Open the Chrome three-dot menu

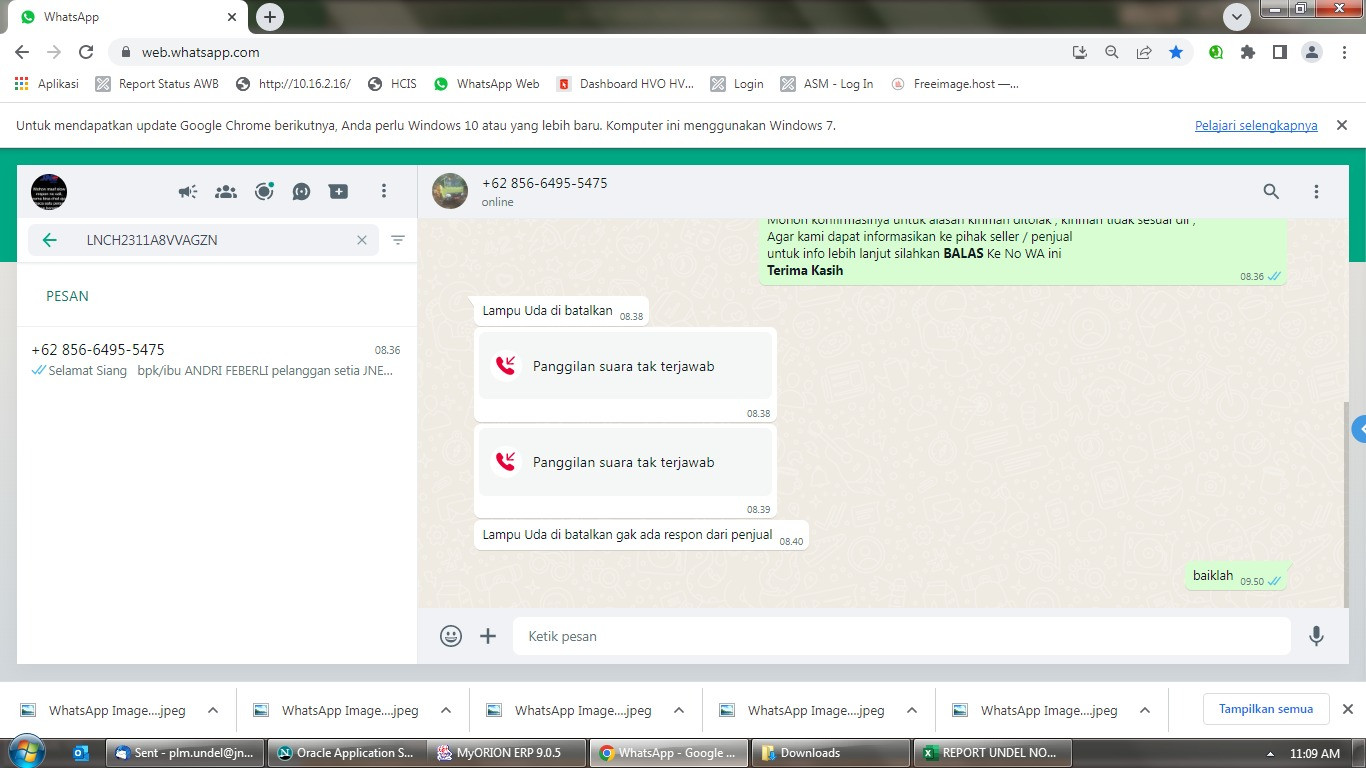[x=1344, y=52]
